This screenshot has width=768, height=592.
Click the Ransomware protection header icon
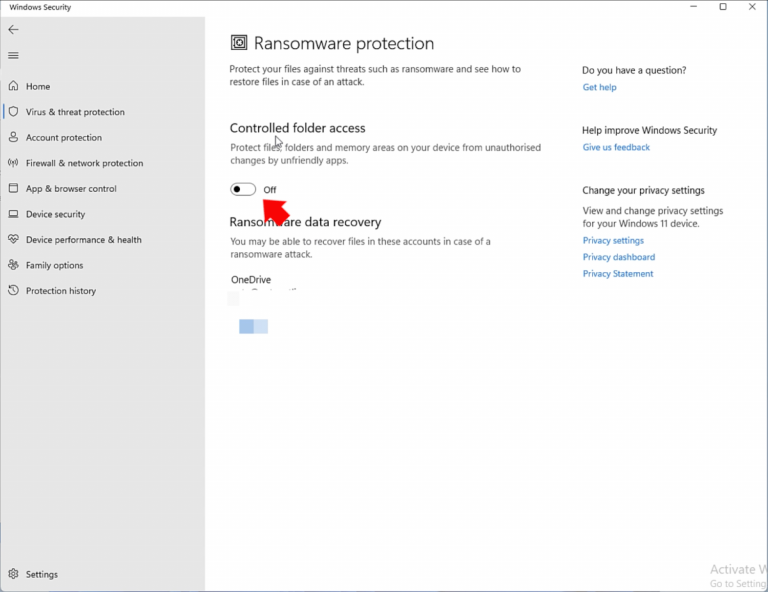point(239,43)
